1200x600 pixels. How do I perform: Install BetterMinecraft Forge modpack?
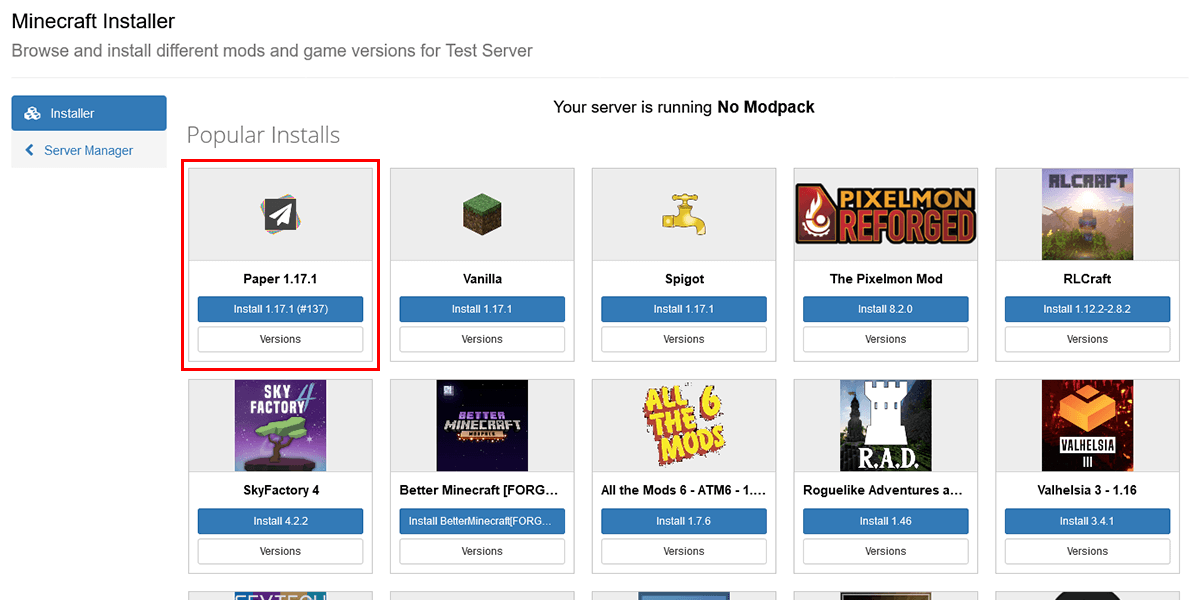pos(482,521)
